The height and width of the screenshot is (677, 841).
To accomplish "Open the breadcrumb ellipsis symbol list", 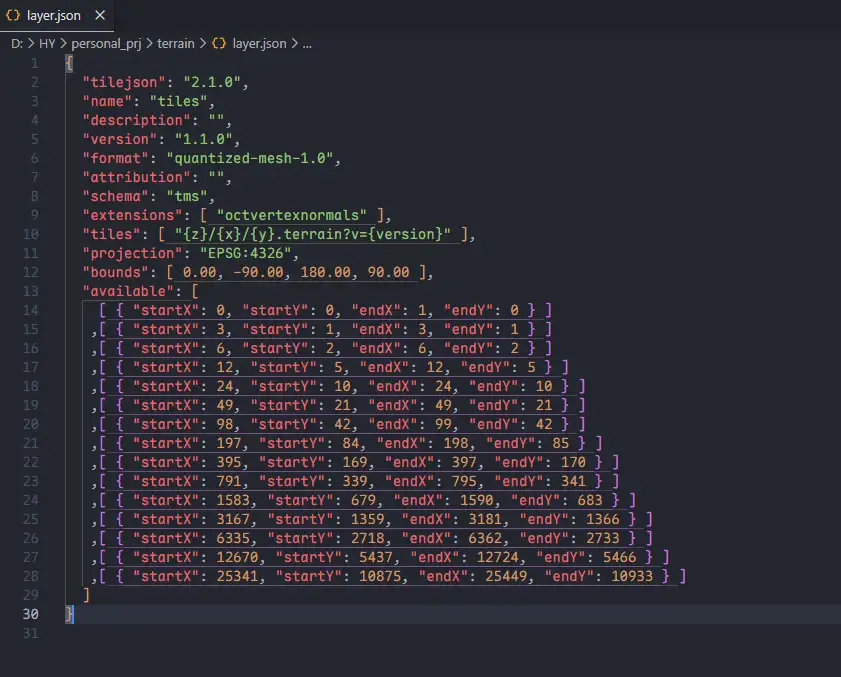I will click(307, 44).
